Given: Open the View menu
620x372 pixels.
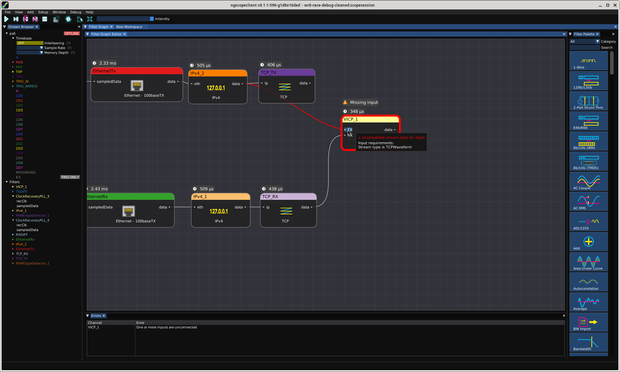Looking at the screenshot, I should pos(19,12).
